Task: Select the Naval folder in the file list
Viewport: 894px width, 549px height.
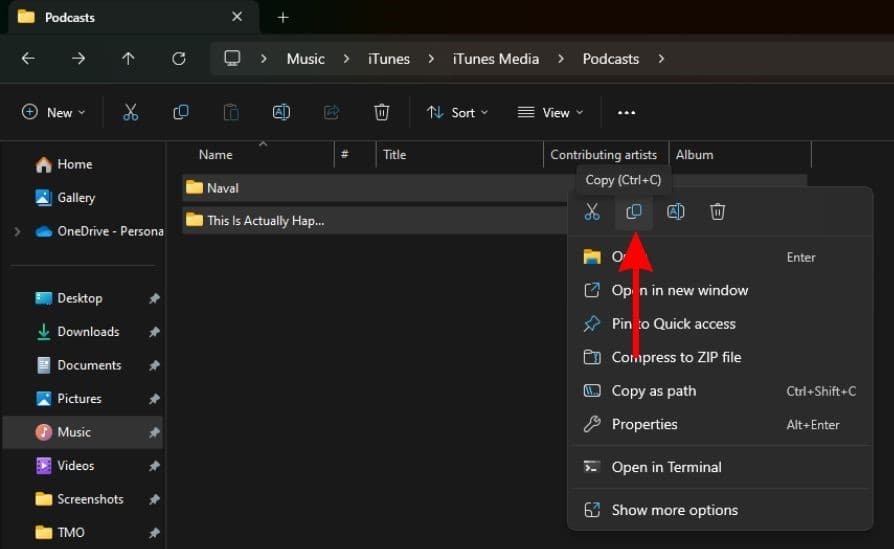Action: (223, 187)
